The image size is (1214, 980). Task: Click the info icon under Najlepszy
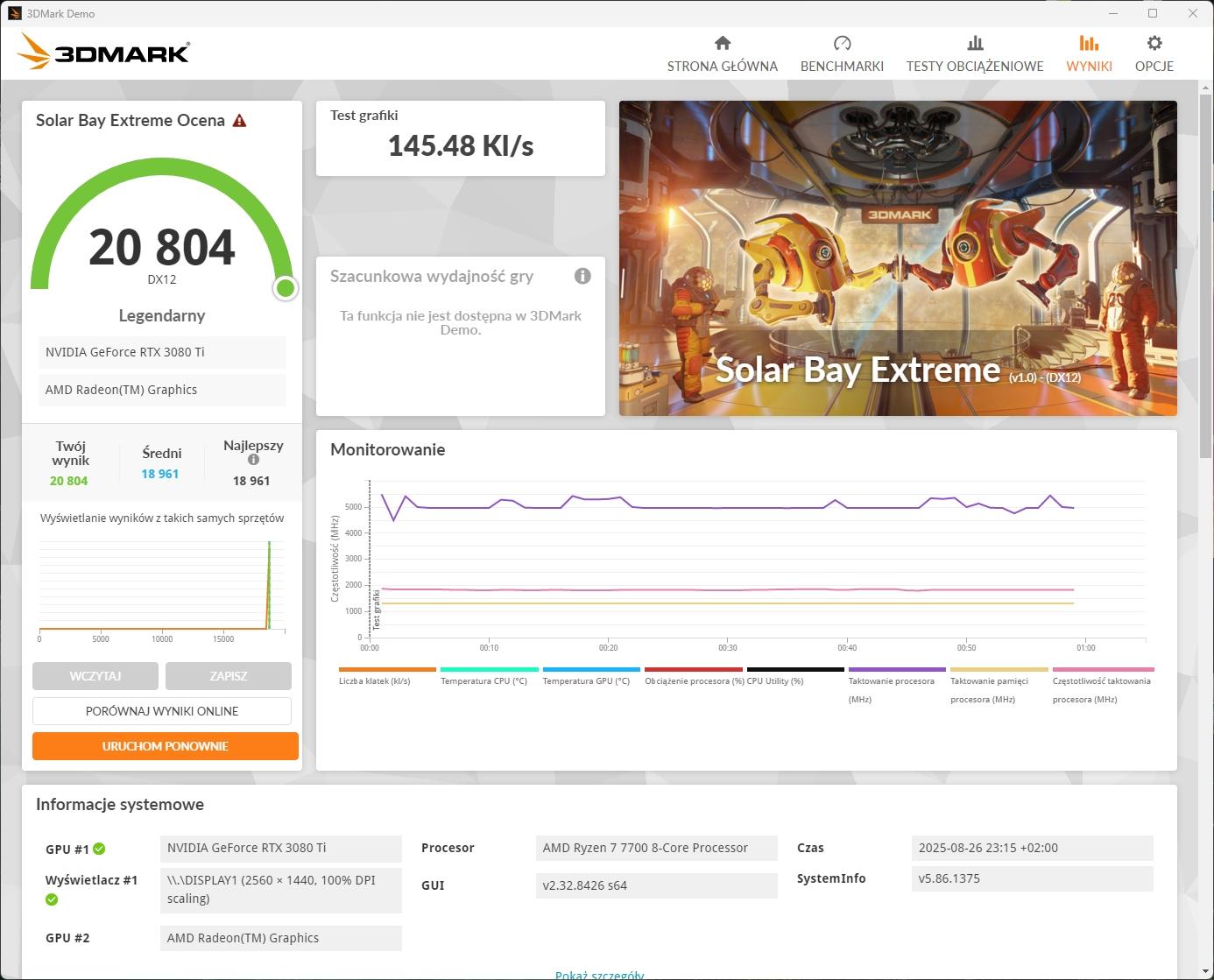(x=253, y=460)
